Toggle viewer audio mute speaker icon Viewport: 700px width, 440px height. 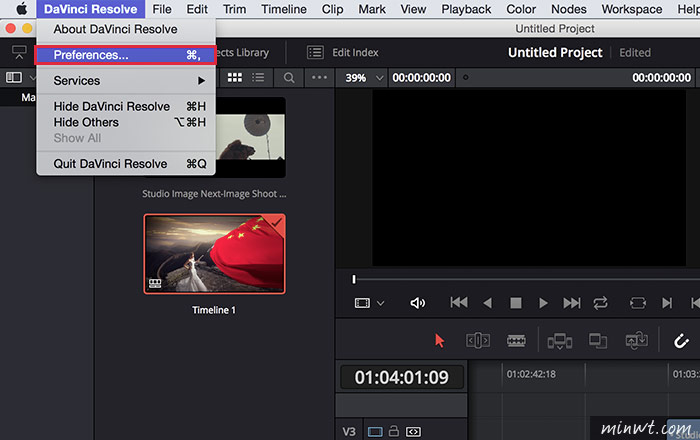[417, 303]
